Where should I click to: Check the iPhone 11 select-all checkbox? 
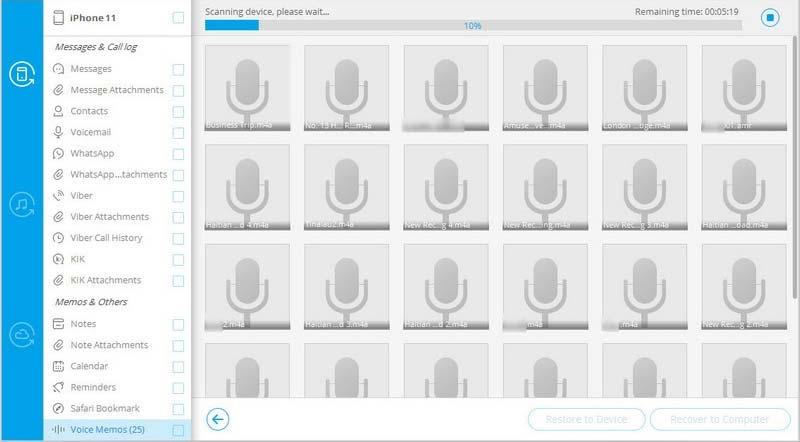[178, 18]
